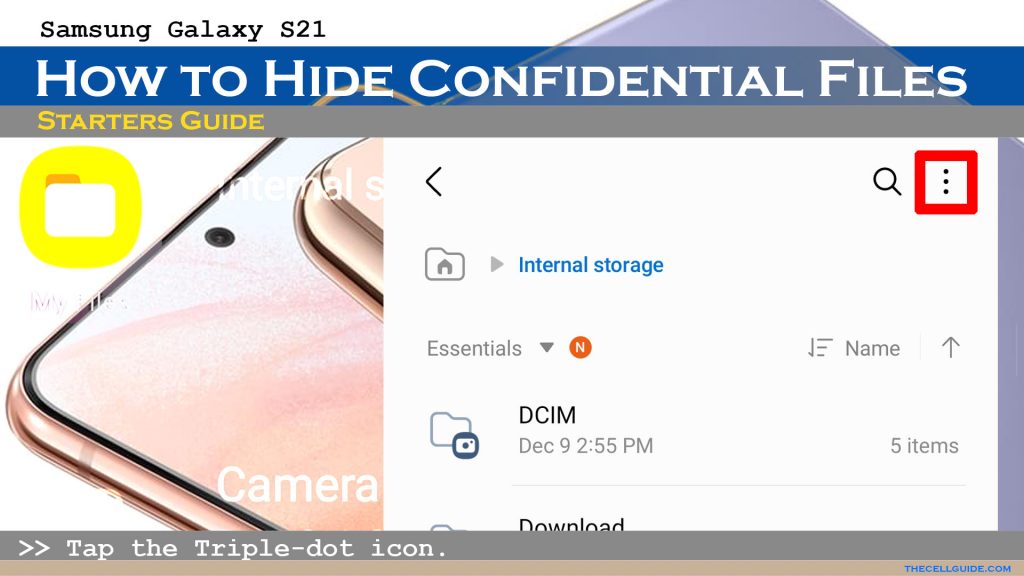Tap the orange N notification badge
Viewport: 1024px width, 576px height.
coord(580,347)
